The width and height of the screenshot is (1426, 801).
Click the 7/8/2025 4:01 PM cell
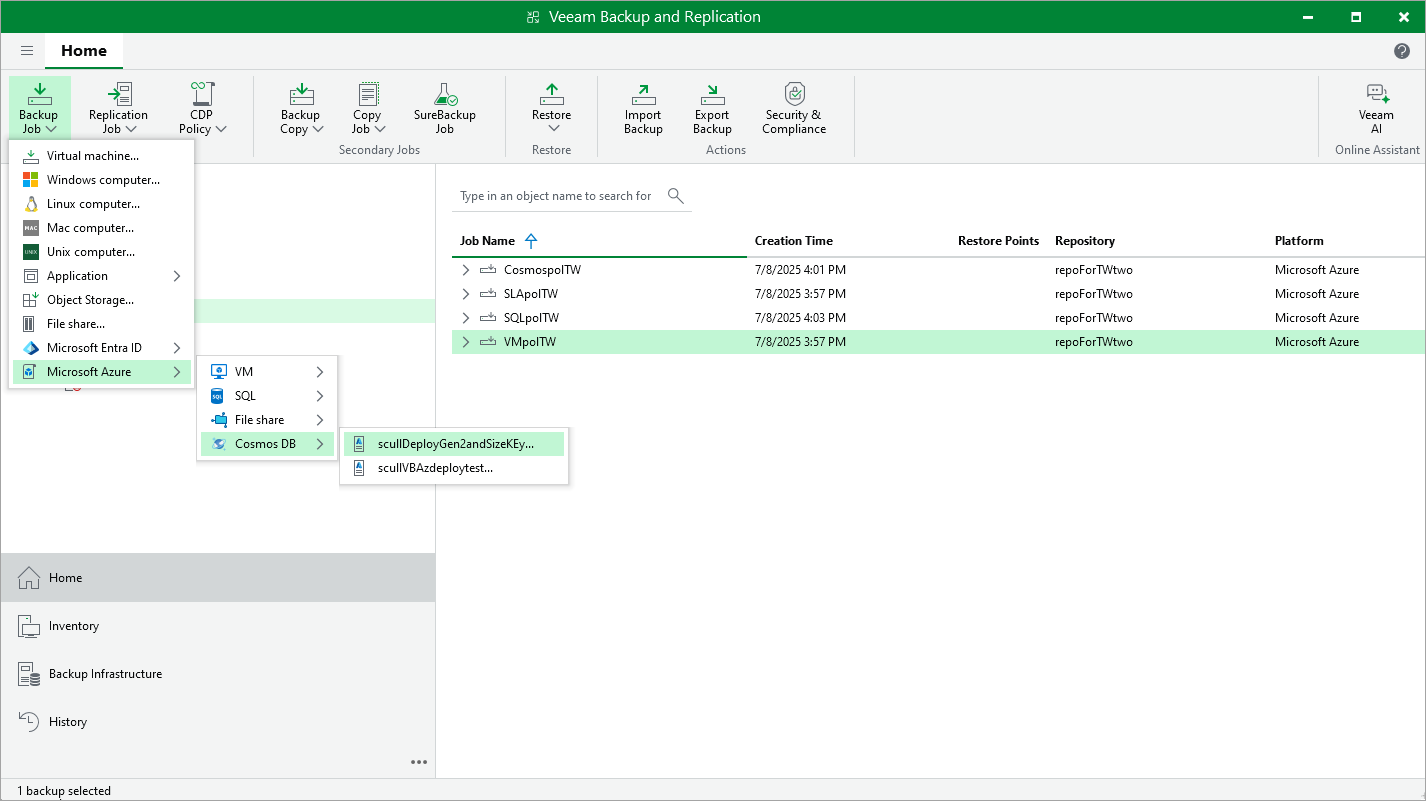(800, 270)
